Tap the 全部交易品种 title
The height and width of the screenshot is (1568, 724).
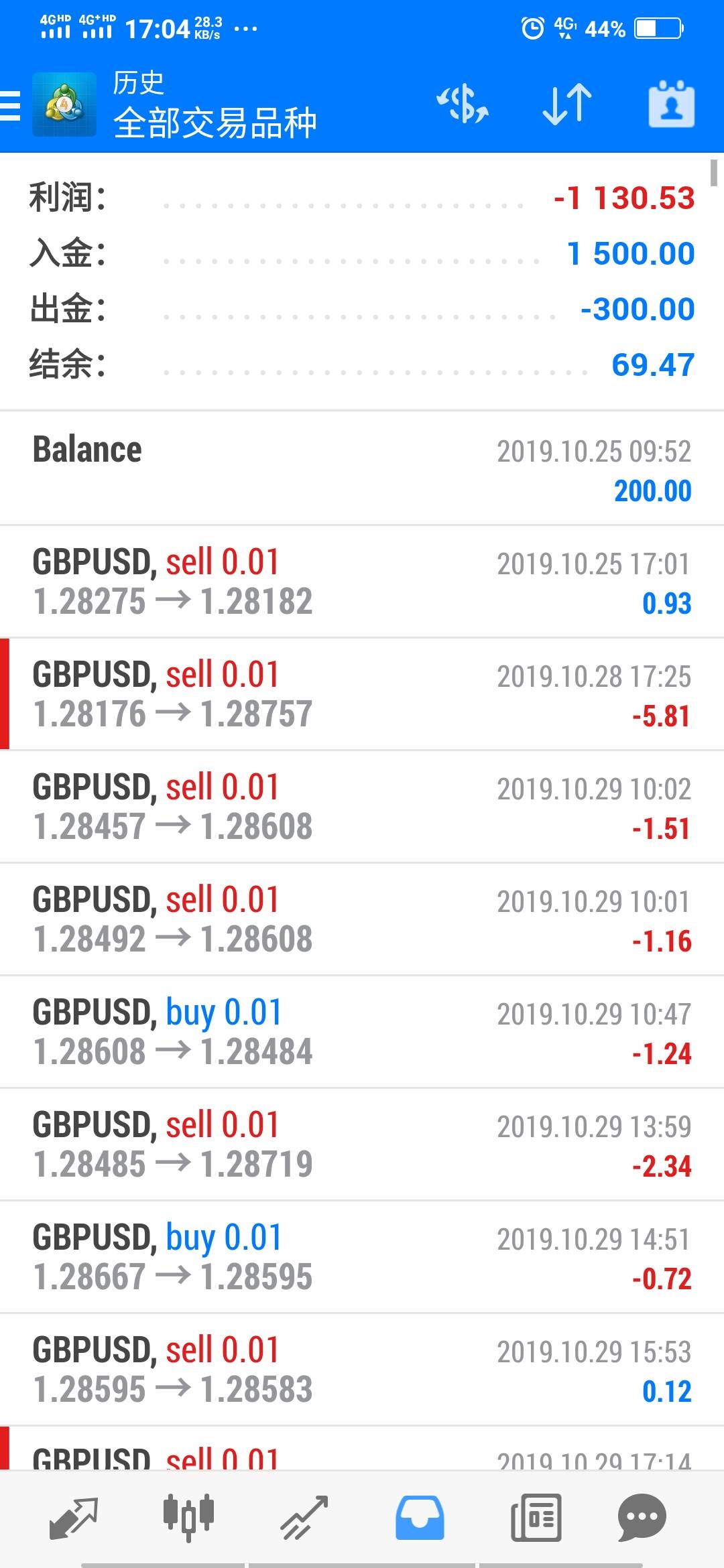point(215,123)
